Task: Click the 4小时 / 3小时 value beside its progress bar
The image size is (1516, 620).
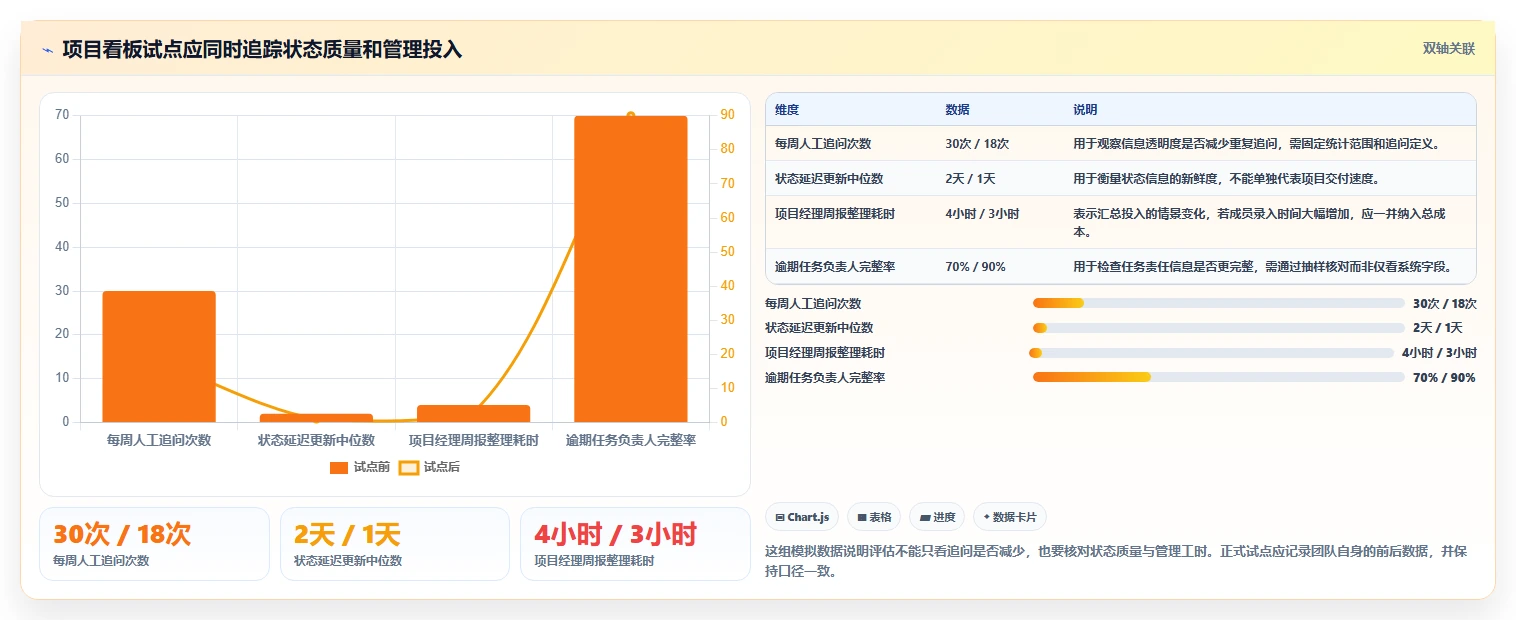Action: [1439, 353]
